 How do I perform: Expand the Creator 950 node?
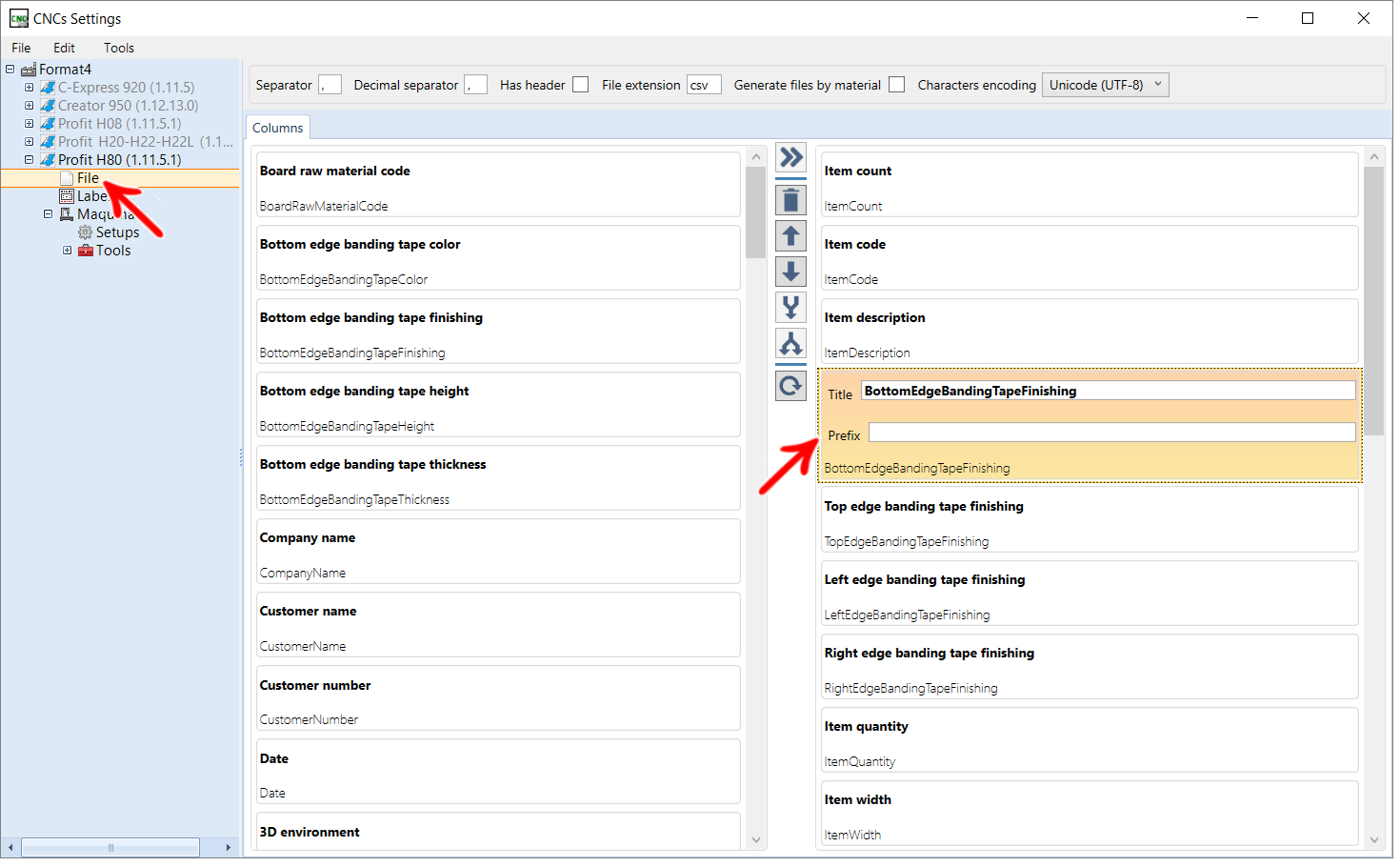29,106
